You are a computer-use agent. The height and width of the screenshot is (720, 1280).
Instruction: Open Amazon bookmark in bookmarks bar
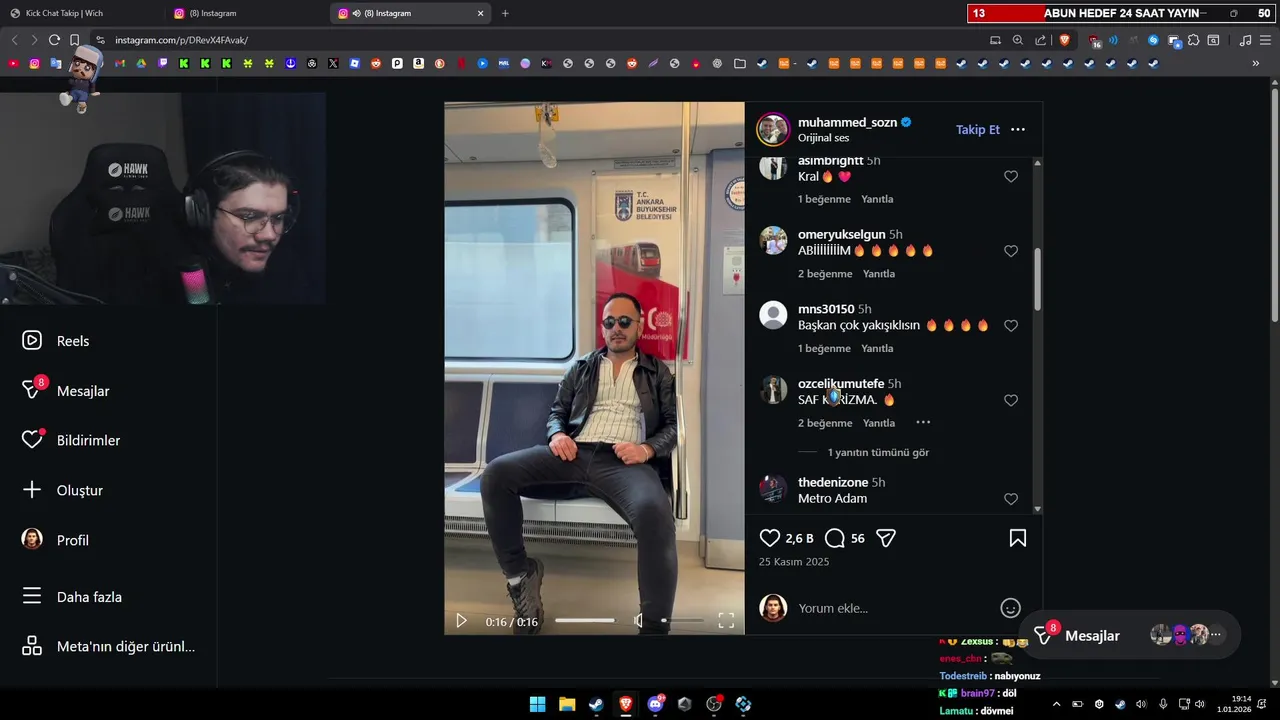418,63
